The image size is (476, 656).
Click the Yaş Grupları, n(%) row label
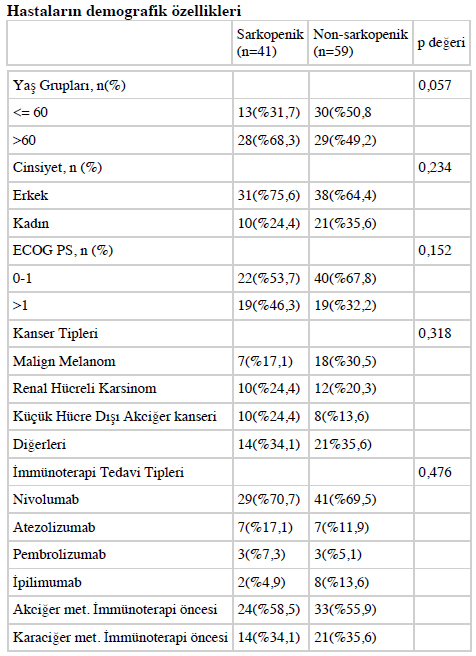tap(69, 85)
